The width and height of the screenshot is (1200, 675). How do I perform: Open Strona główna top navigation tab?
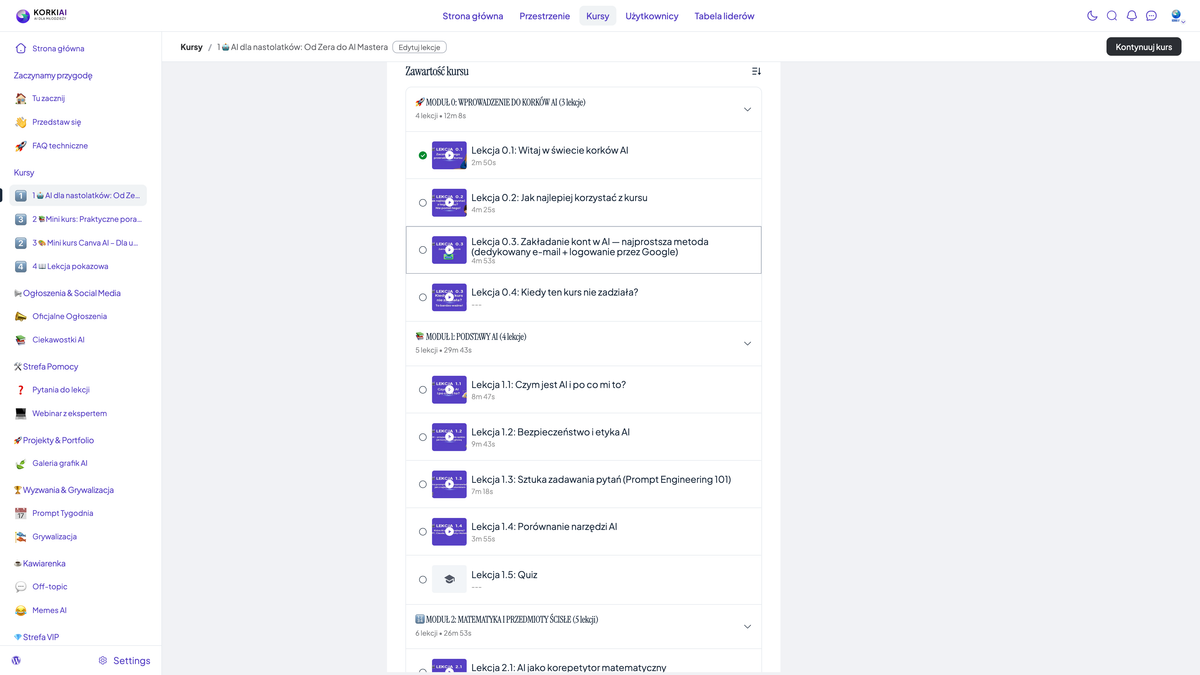(473, 16)
